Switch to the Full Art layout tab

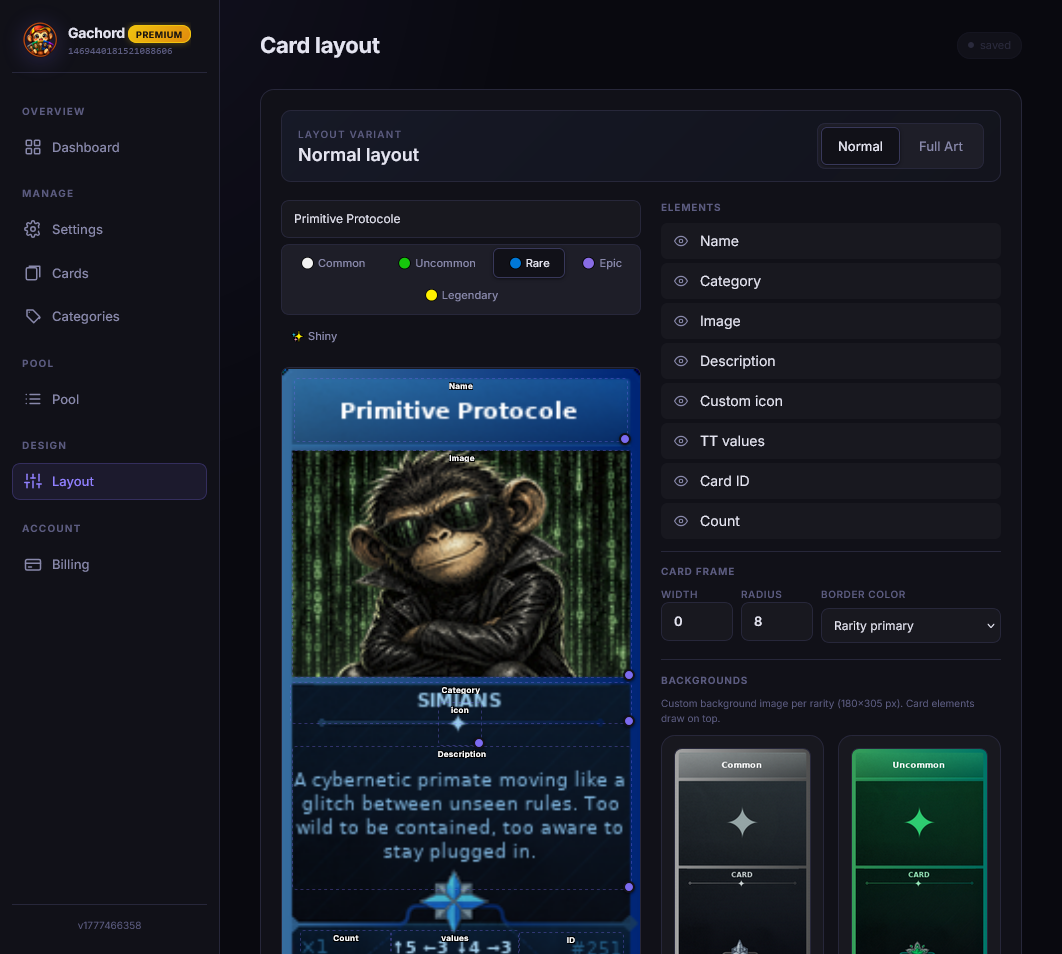940,146
